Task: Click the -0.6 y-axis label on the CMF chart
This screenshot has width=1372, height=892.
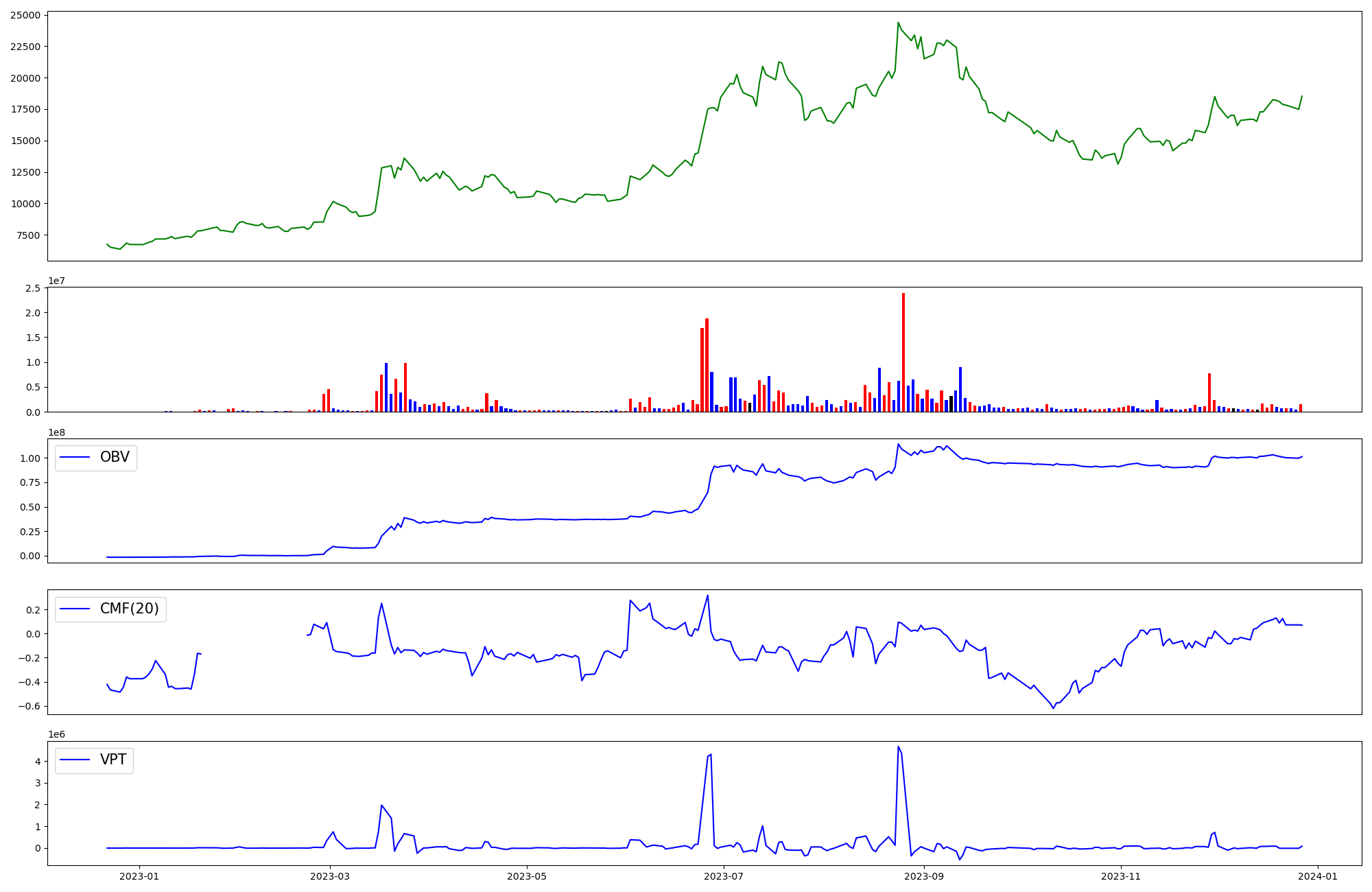Action: pyautogui.click(x=28, y=707)
